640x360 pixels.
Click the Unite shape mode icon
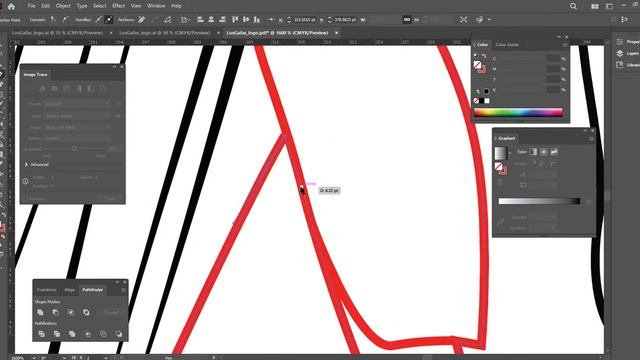[x=40, y=313]
